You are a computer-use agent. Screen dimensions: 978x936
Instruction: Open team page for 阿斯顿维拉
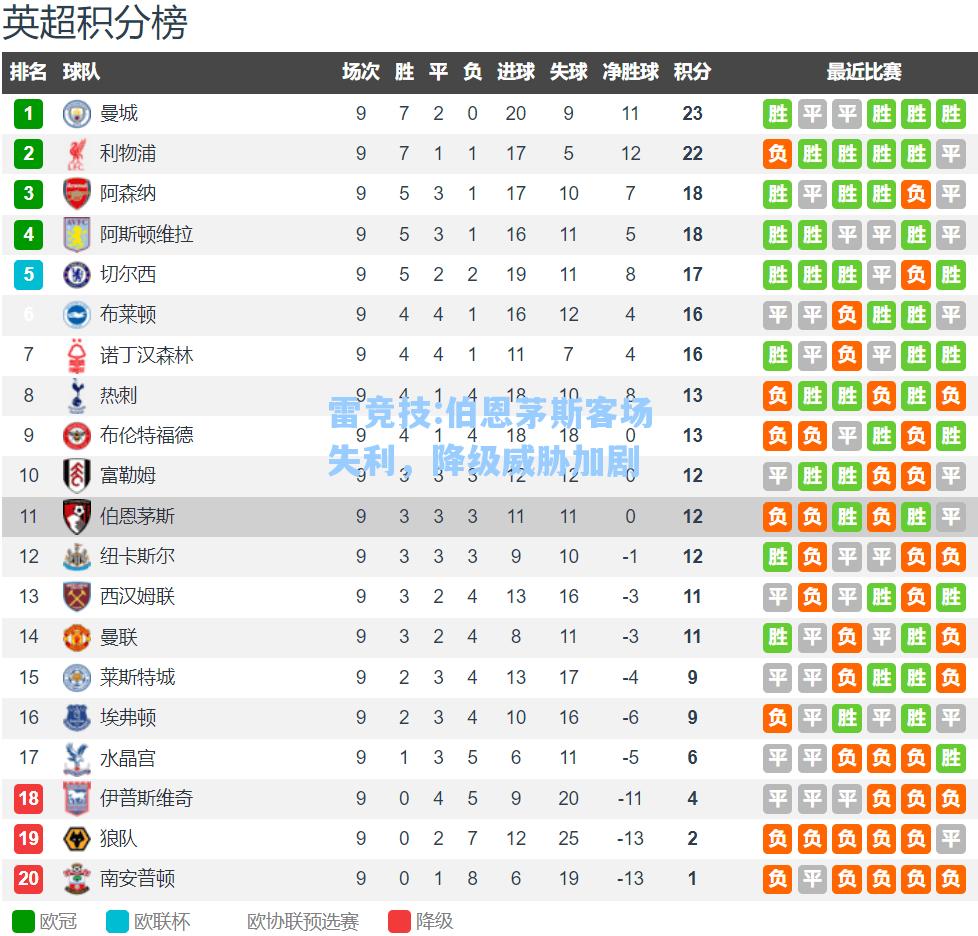pos(147,234)
